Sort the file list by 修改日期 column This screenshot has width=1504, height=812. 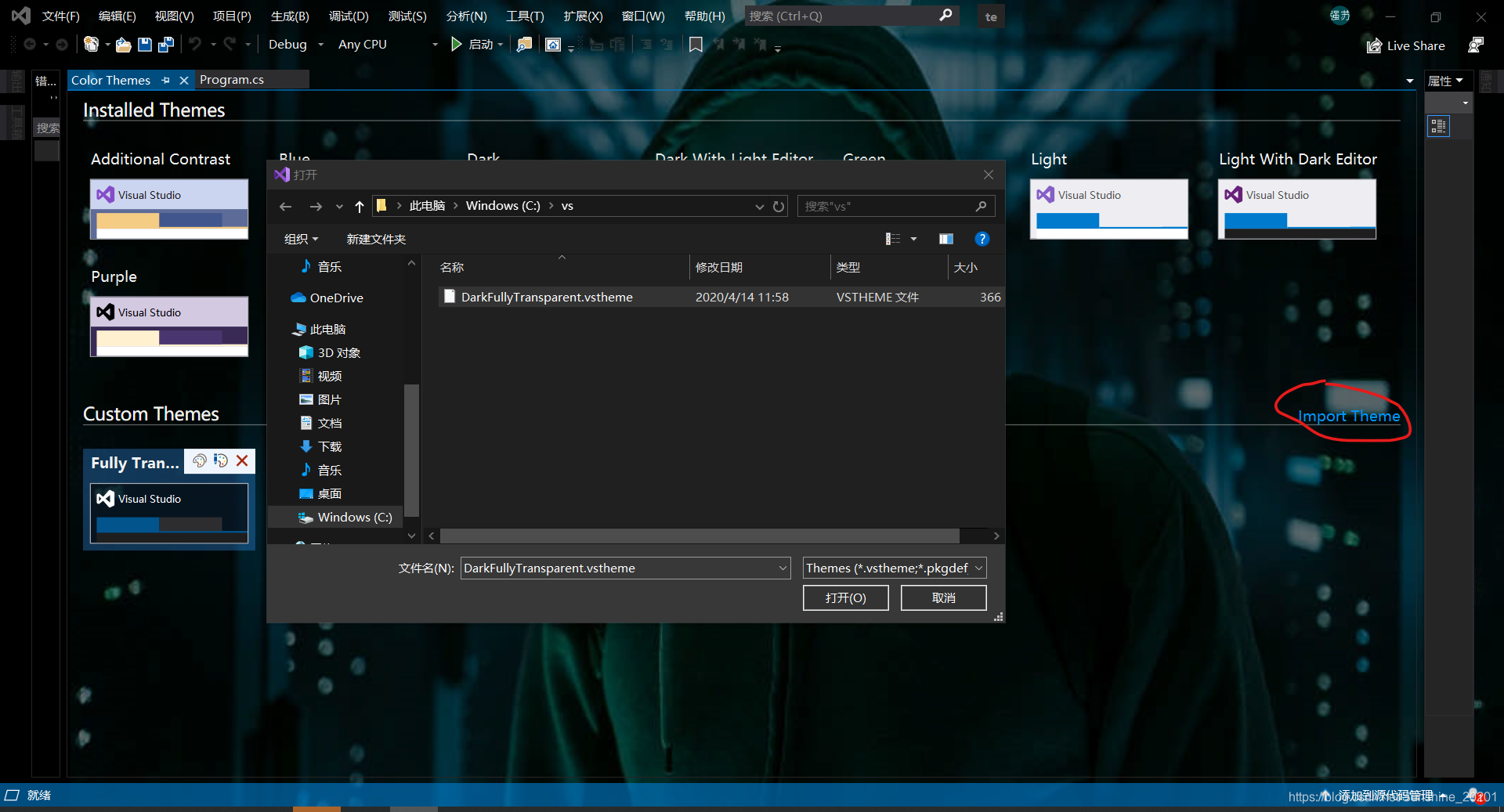pos(718,267)
